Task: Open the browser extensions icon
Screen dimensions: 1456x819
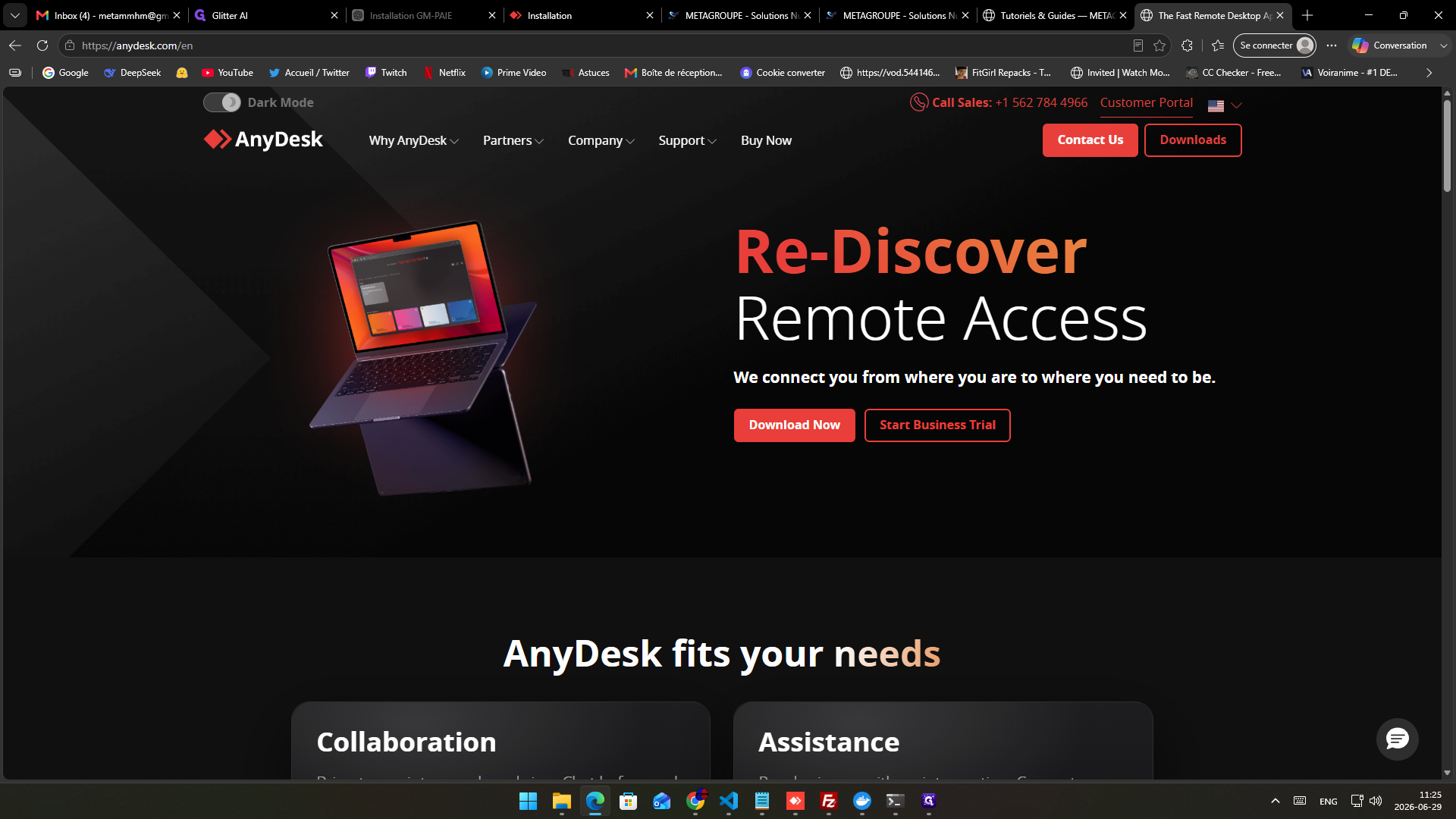Action: click(x=1187, y=45)
